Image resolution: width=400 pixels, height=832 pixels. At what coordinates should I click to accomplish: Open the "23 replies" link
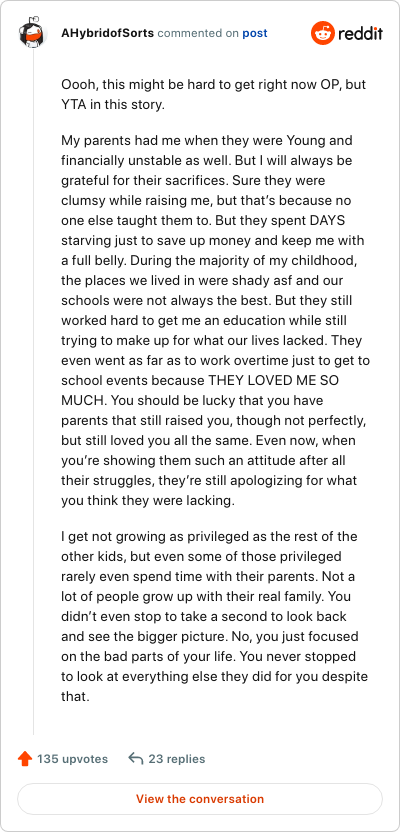point(176,759)
